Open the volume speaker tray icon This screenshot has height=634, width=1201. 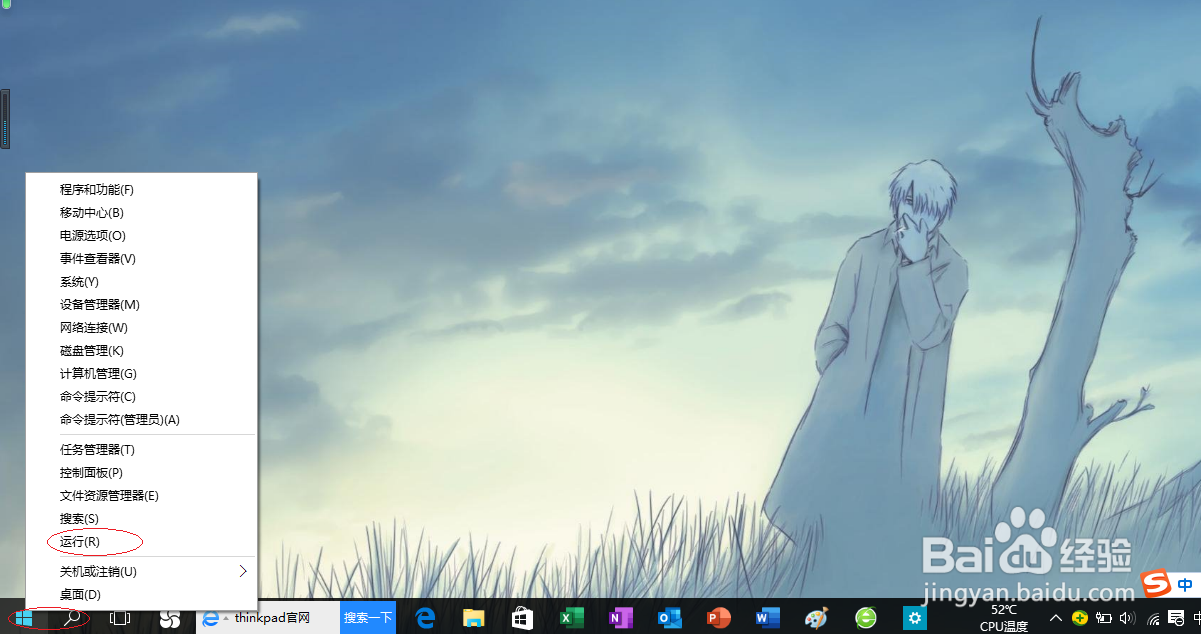pyautogui.click(x=1128, y=619)
